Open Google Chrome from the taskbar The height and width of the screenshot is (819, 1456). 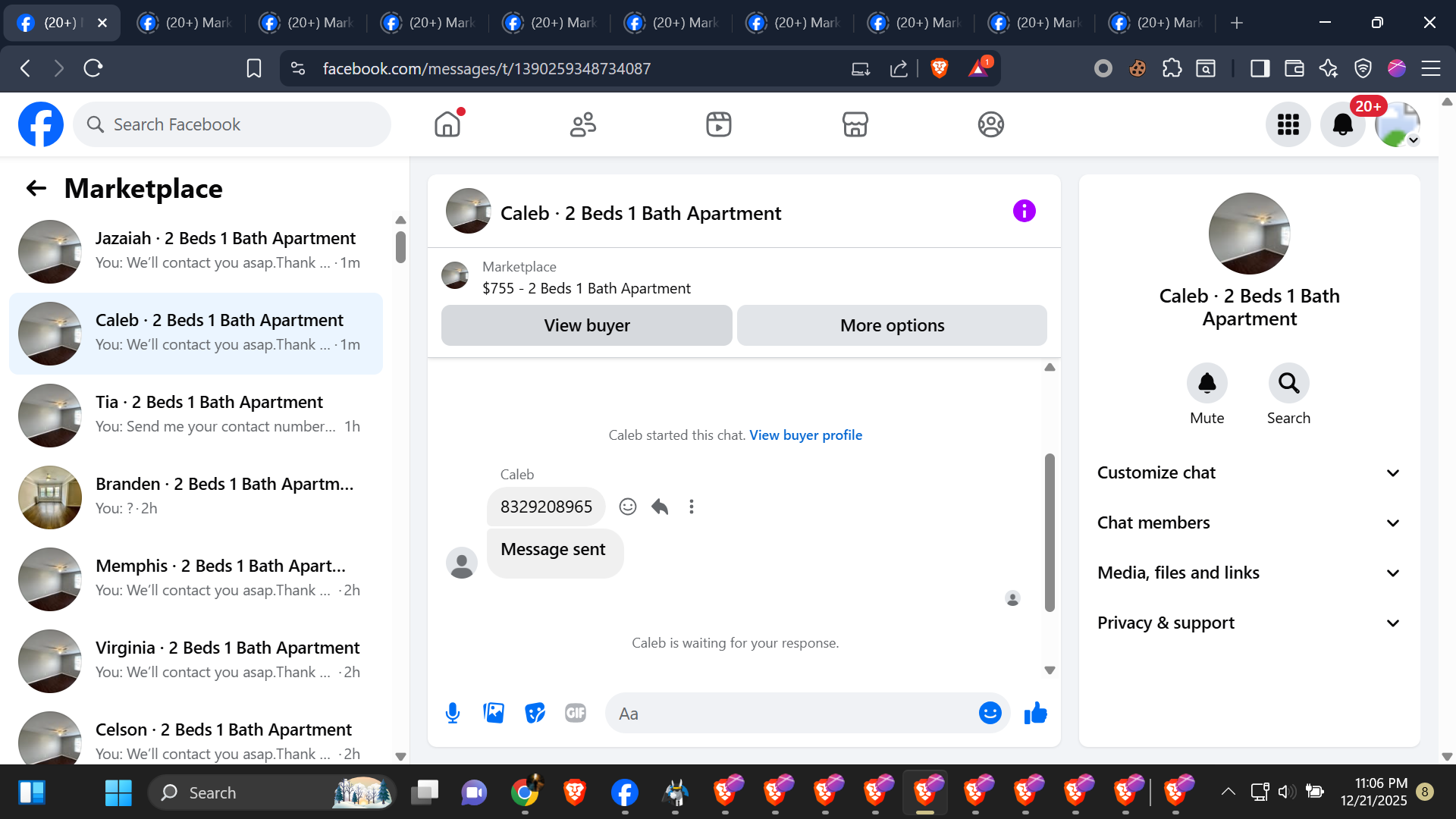click(524, 792)
